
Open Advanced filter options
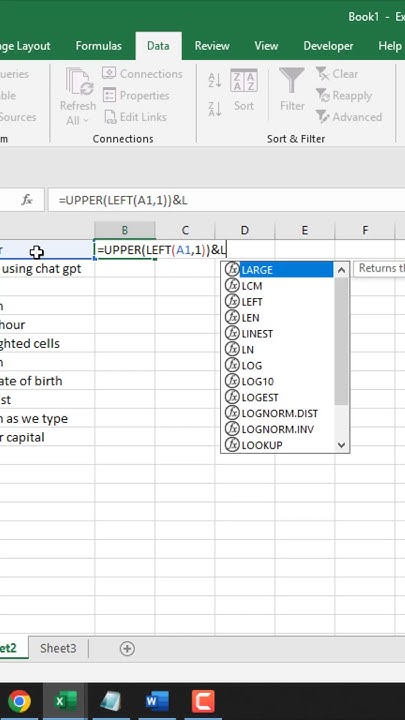[x=349, y=117]
